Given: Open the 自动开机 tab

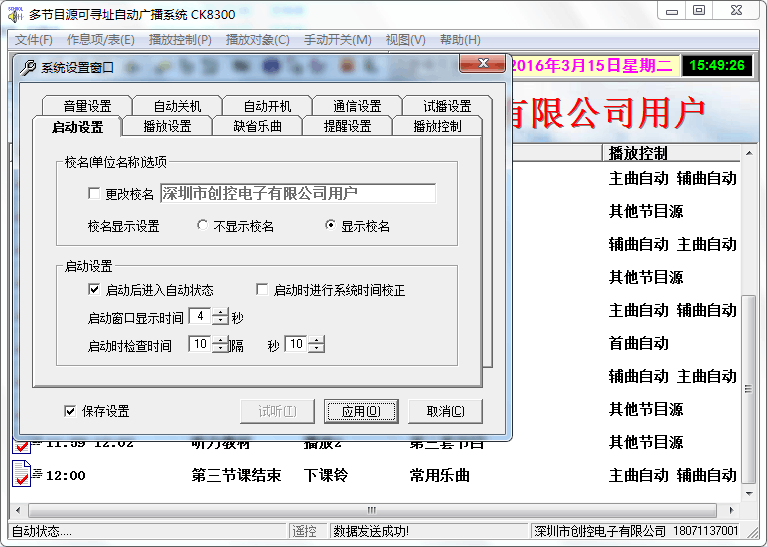Looking at the screenshot, I should pos(267,106).
